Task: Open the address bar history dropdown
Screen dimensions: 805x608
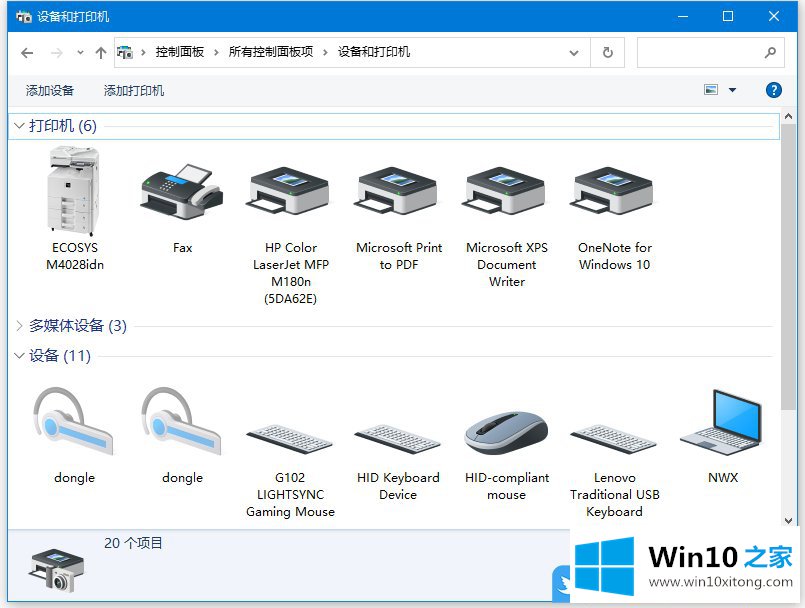Action: [x=574, y=52]
